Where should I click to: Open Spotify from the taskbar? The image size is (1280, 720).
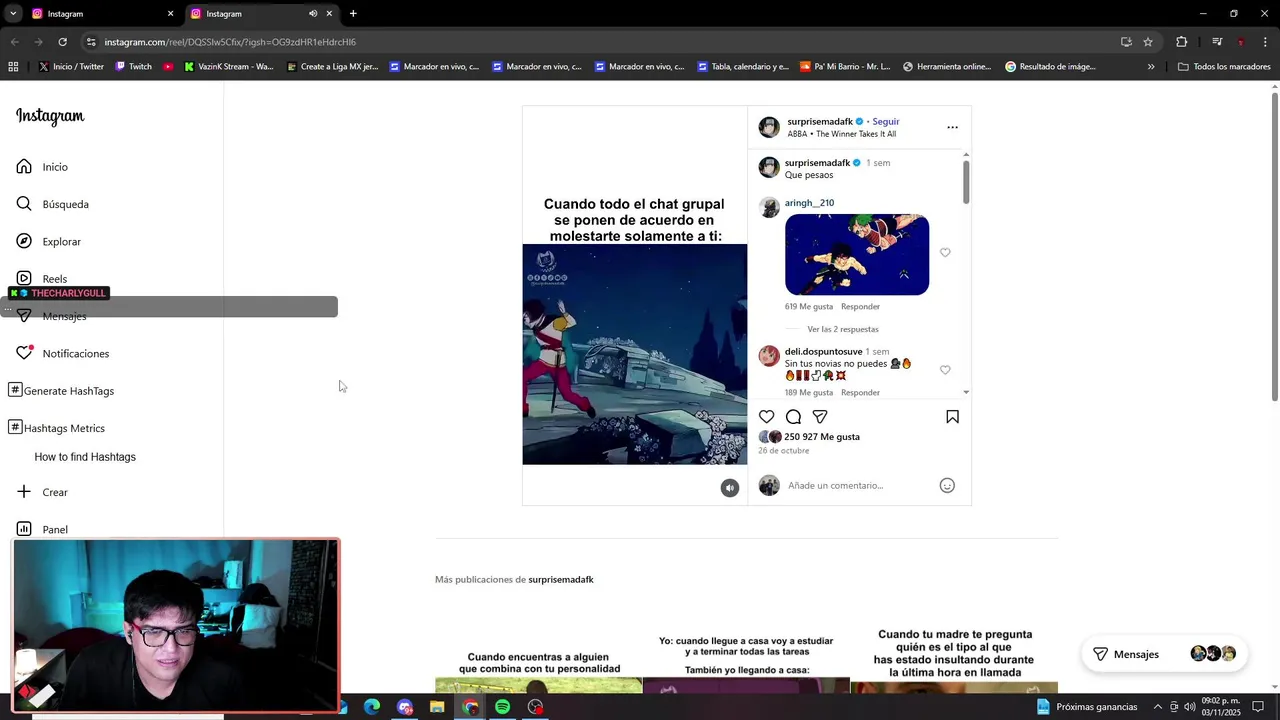click(x=503, y=707)
